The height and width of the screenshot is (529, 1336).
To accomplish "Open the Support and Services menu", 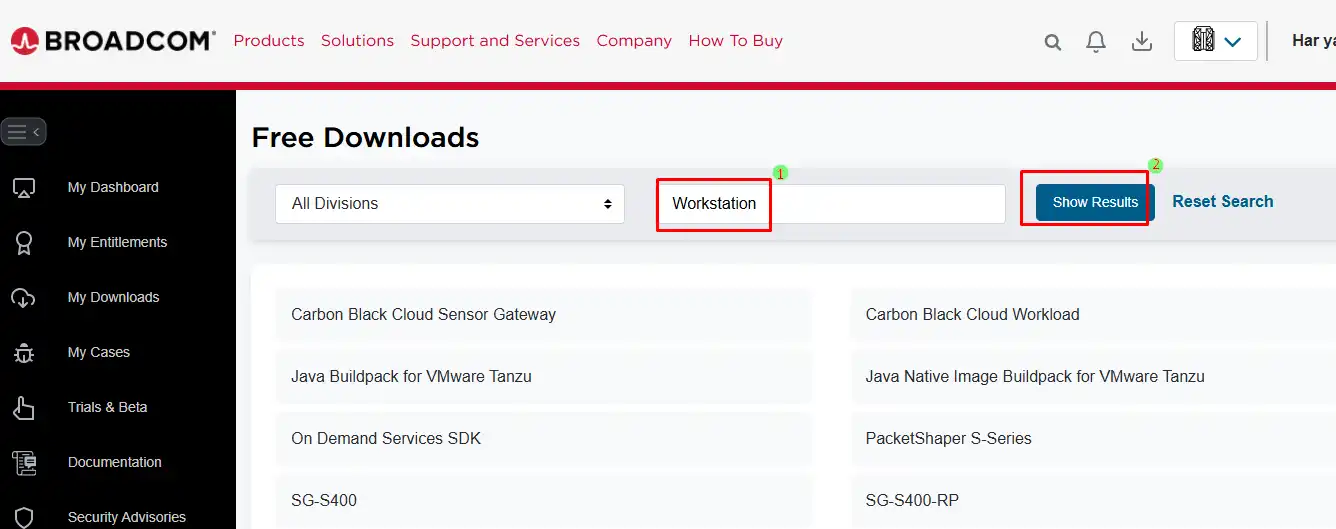I will (495, 41).
